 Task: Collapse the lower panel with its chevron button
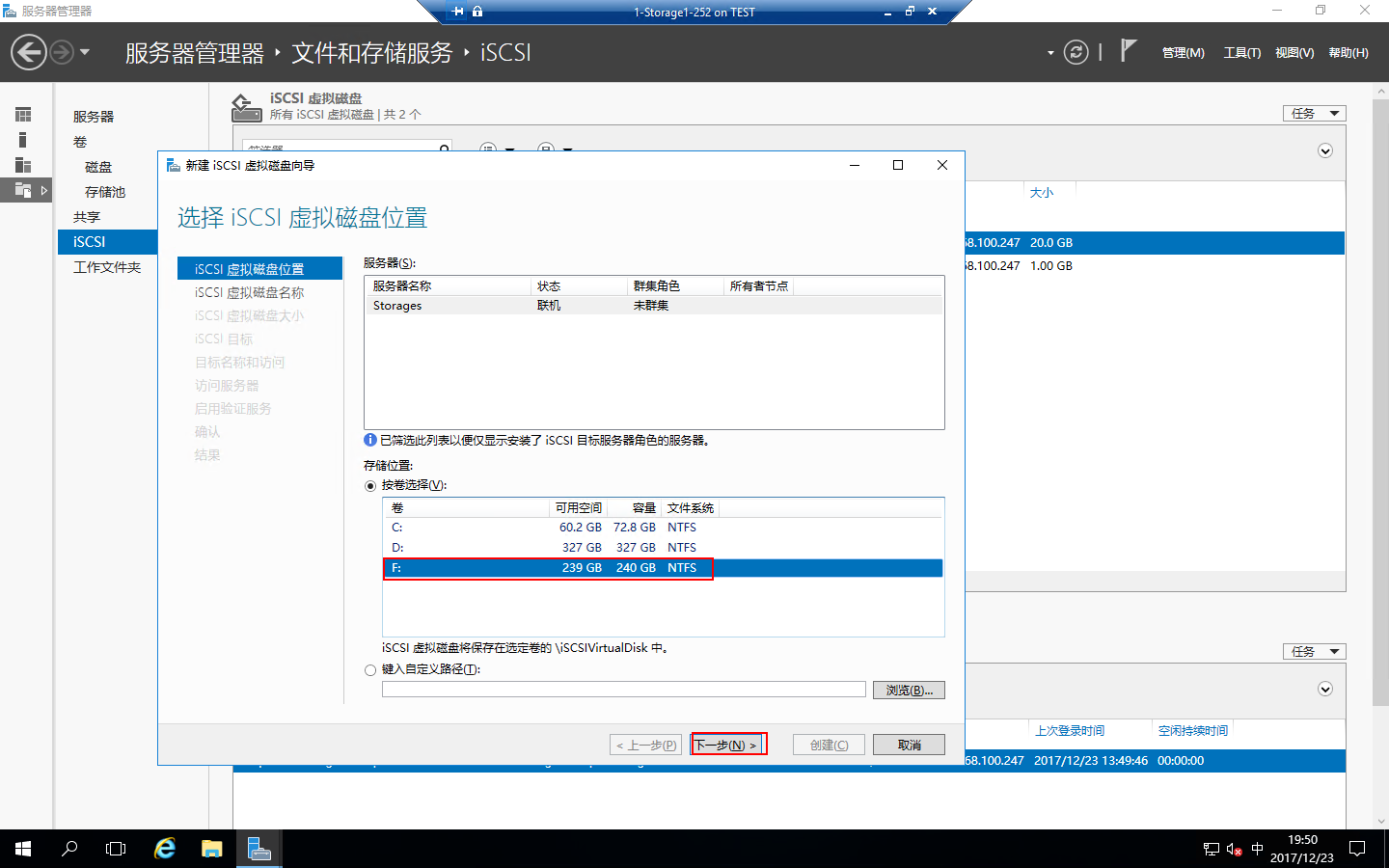[1325, 689]
